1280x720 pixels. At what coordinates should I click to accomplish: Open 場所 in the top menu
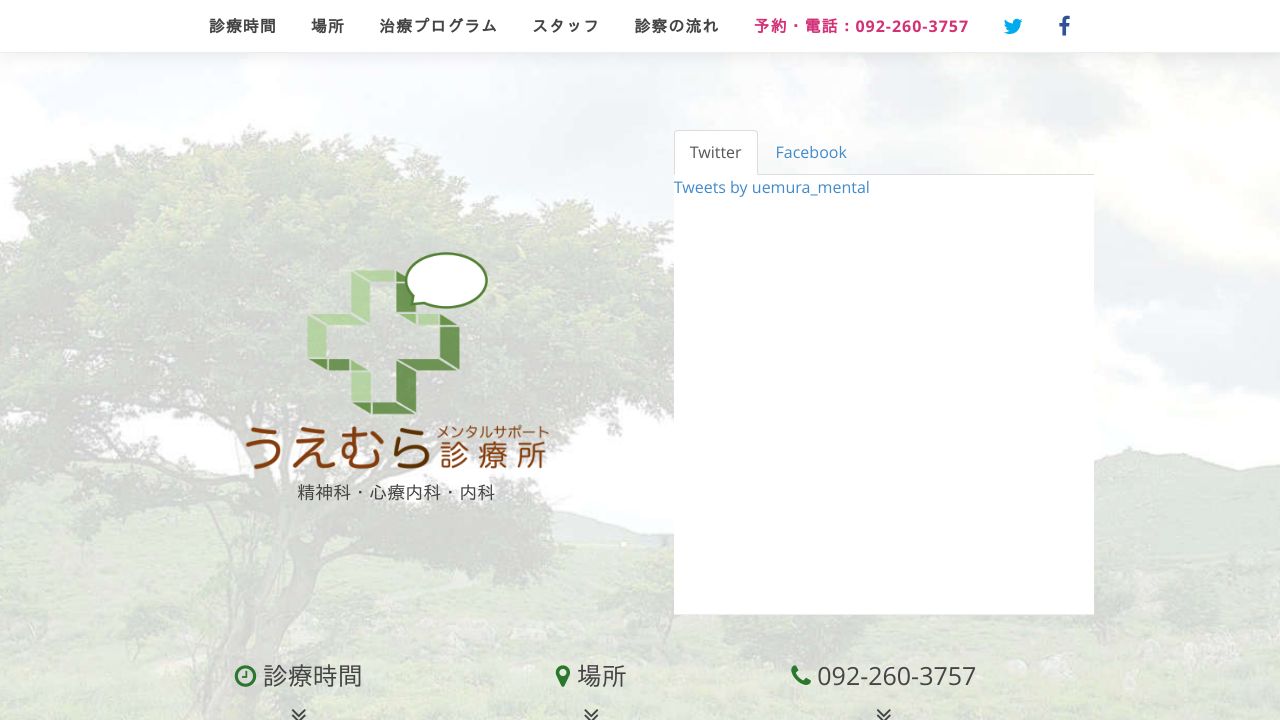pos(328,27)
